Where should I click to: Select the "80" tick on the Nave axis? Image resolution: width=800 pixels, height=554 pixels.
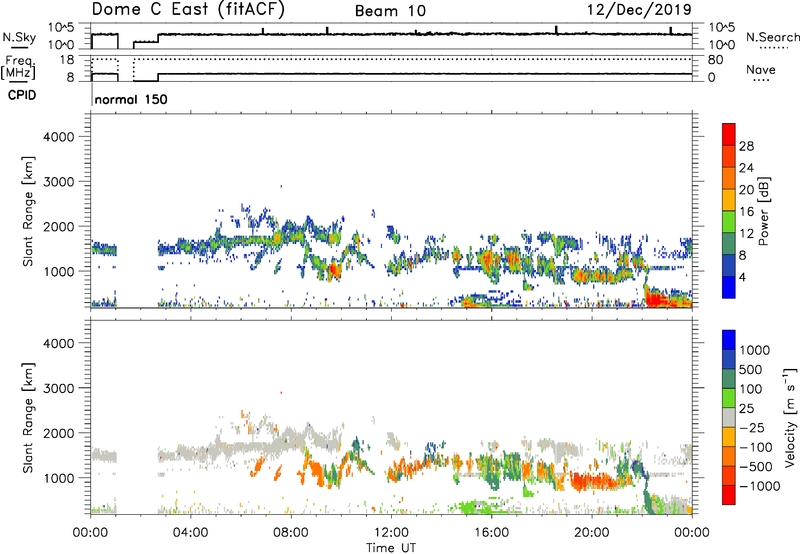pos(715,60)
